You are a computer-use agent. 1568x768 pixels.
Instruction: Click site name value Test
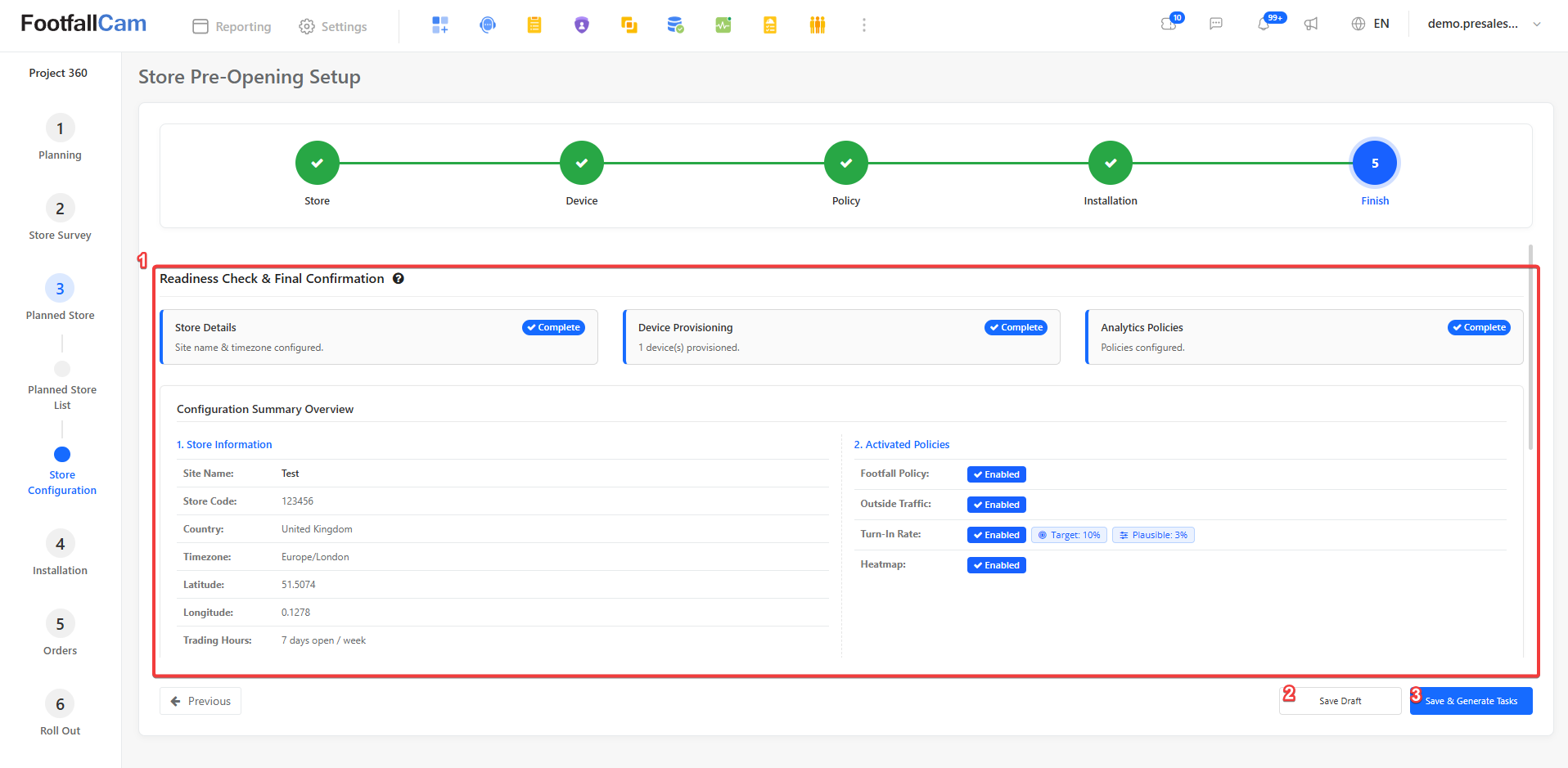coord(291,474)
